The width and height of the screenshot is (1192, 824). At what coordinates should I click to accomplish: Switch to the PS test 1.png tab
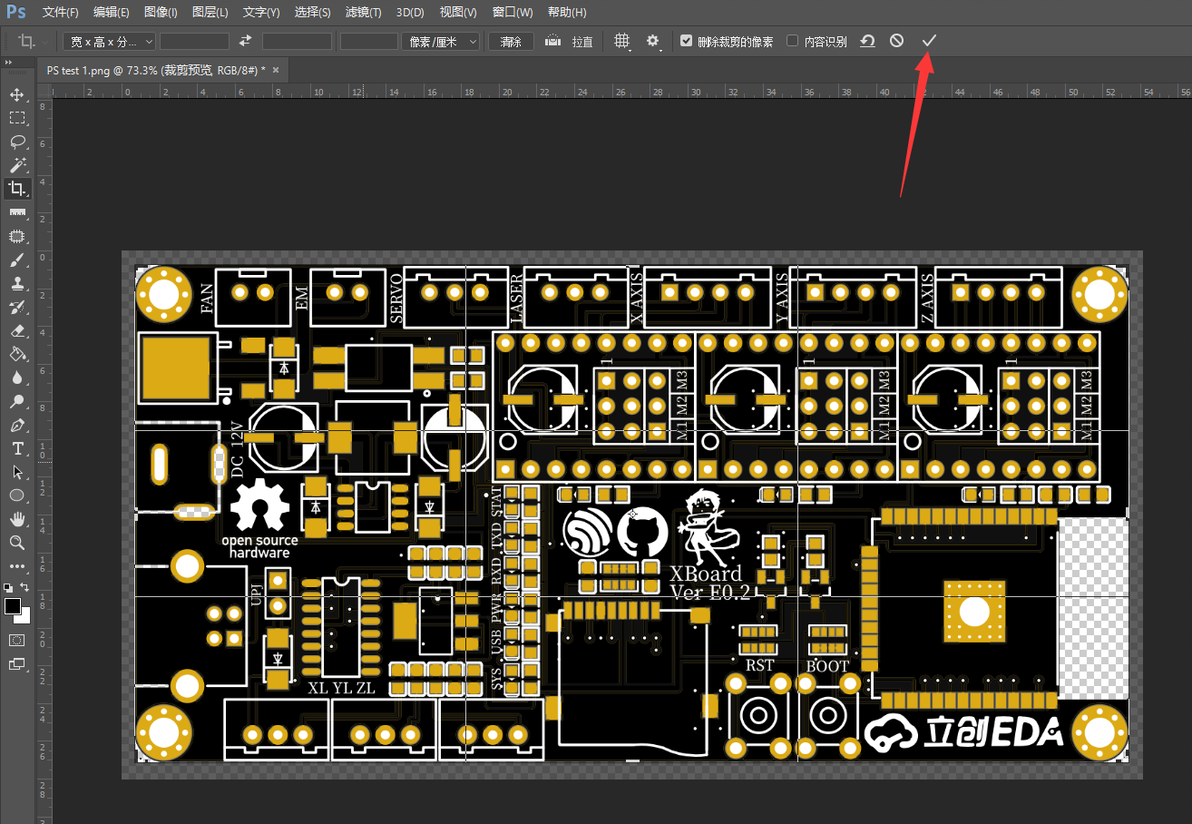click(156, 70)
